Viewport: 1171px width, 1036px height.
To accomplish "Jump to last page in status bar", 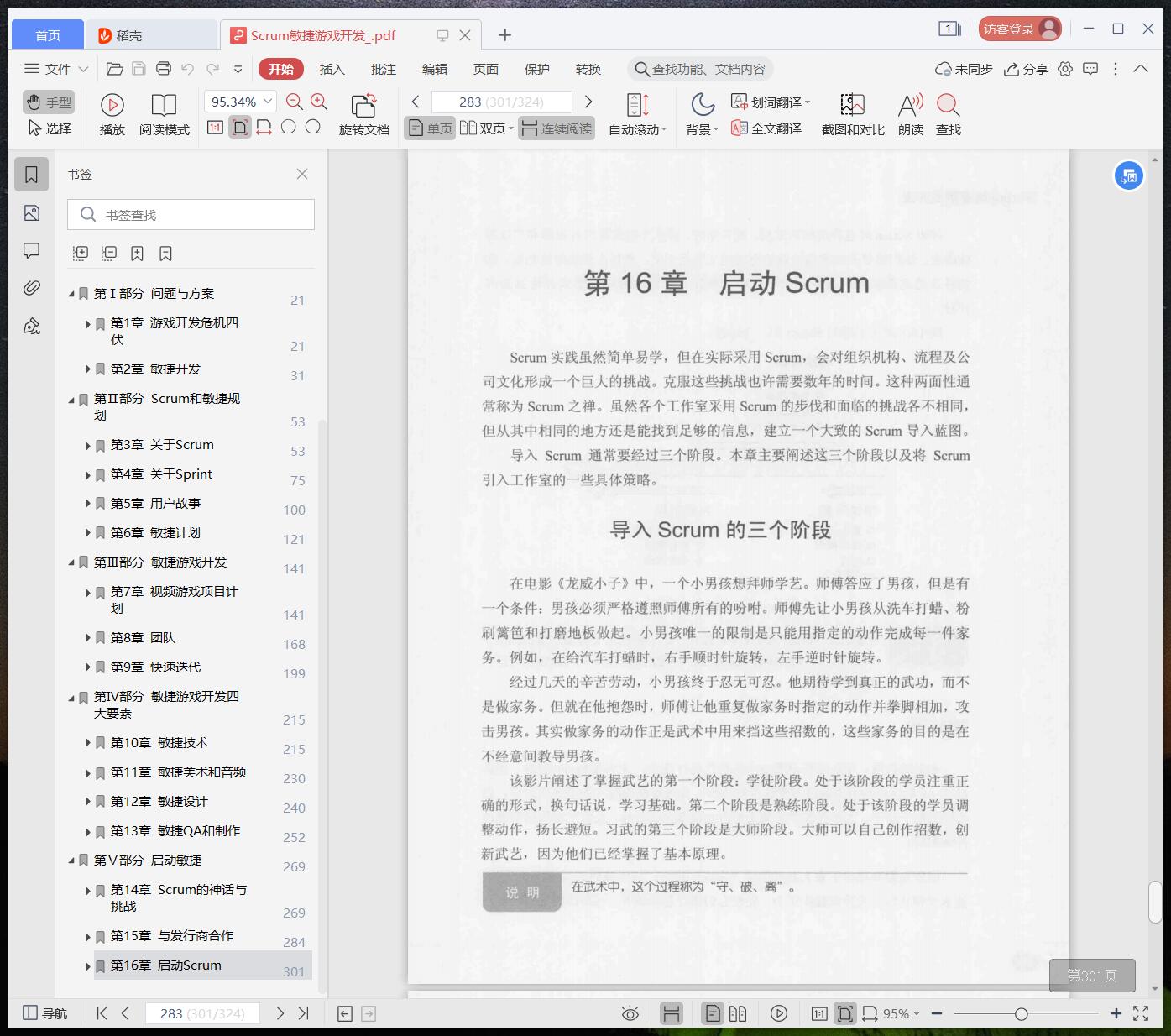I will click(304, 1013).
